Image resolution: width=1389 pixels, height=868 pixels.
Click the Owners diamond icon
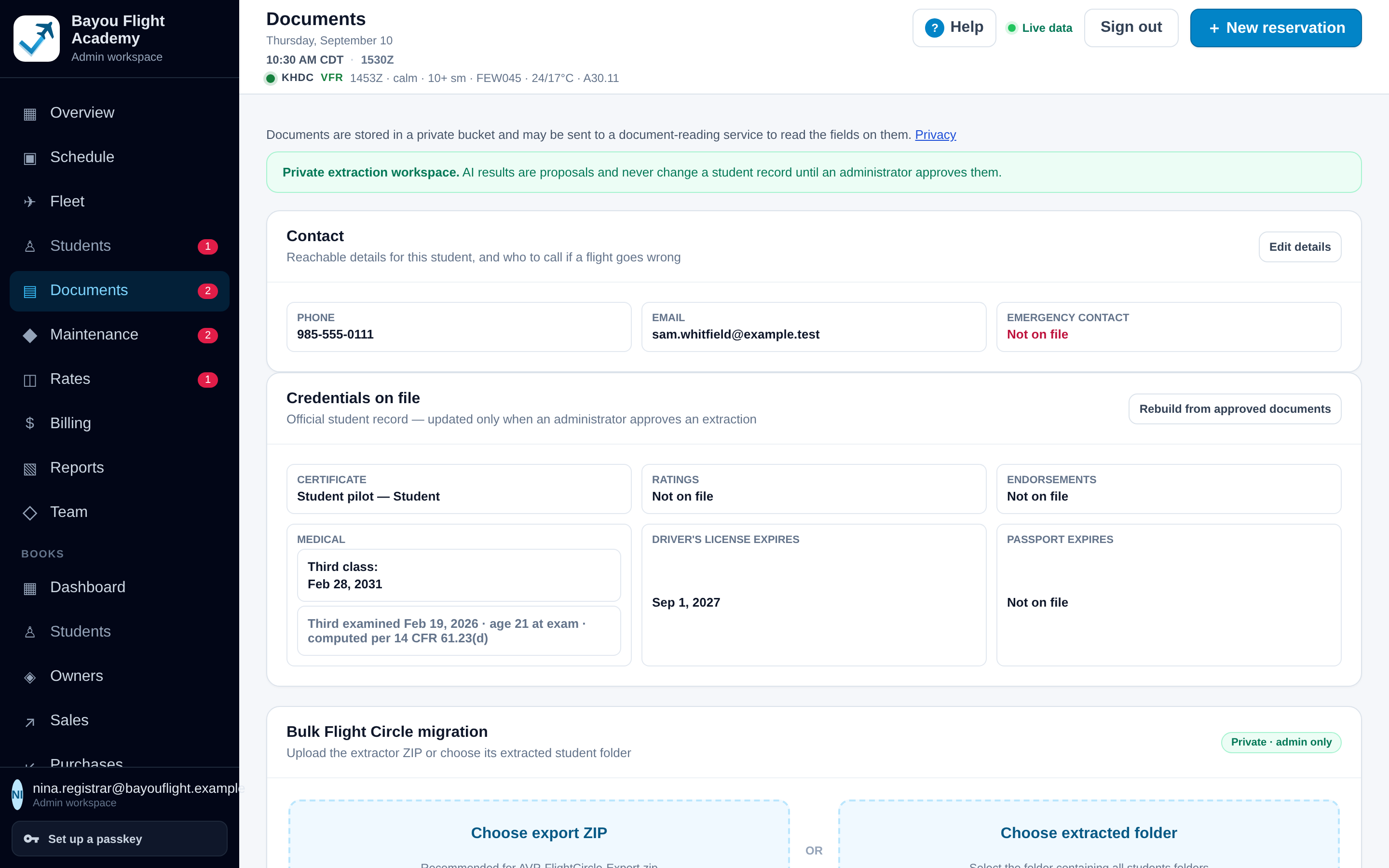30,677
